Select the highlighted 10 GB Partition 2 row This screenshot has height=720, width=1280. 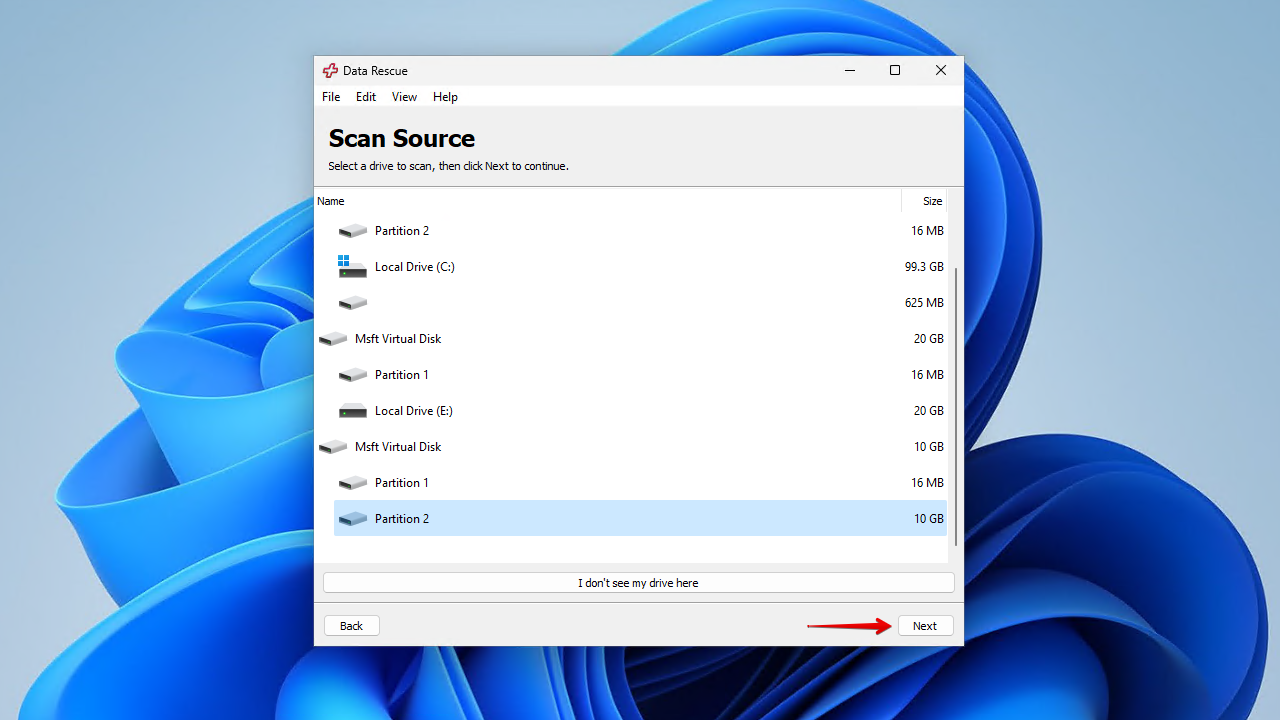tap(640, 518)
